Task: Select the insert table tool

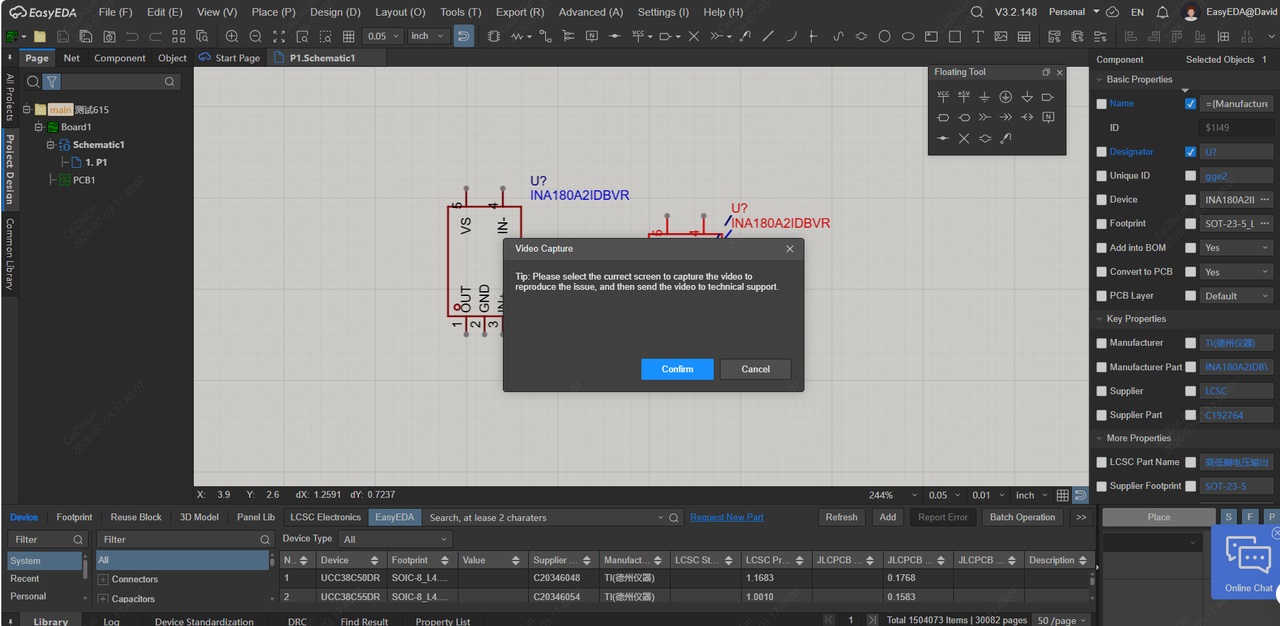Action: [1024, 36]
